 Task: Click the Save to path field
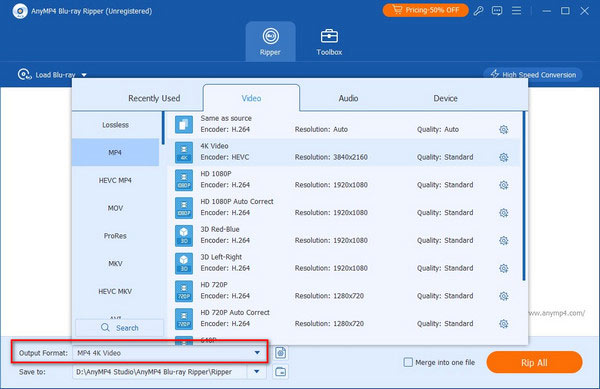tap(160, 372)
